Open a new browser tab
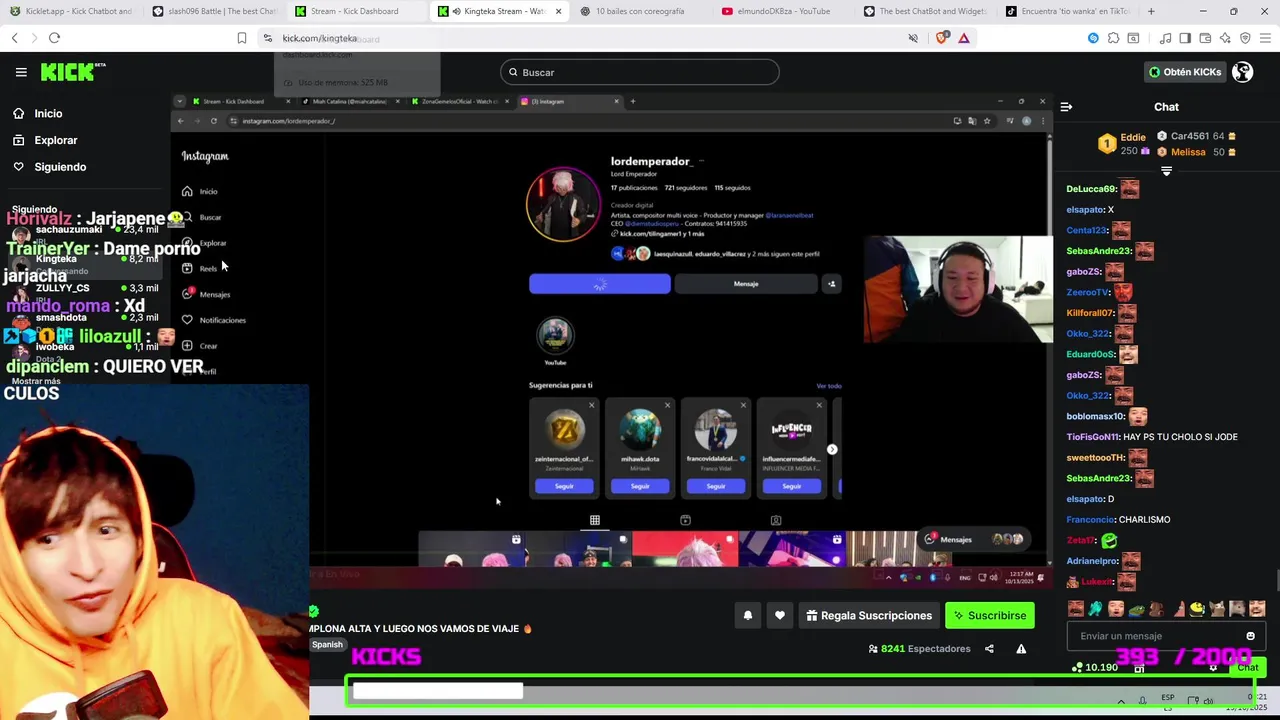Viewport: 1280px width, 720px height. point(1151,11)
